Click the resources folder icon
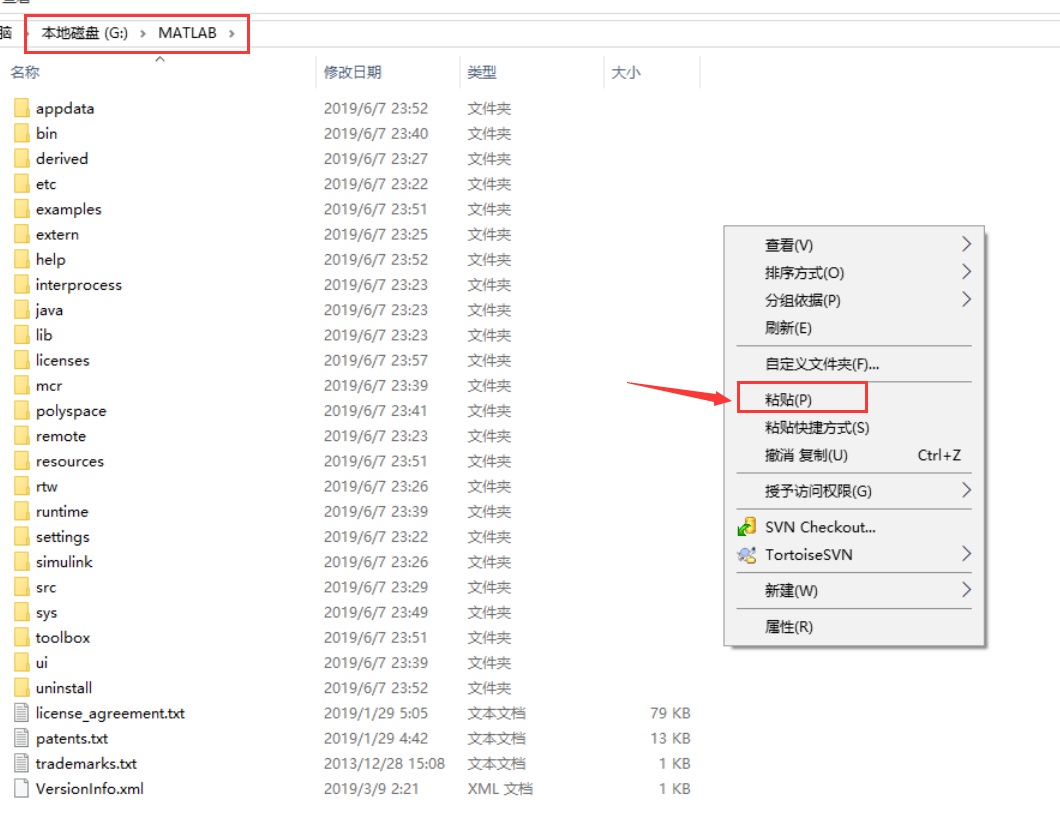Image resolution: width=1060 pixels, height=819 pixels. (x=22, y=461)
